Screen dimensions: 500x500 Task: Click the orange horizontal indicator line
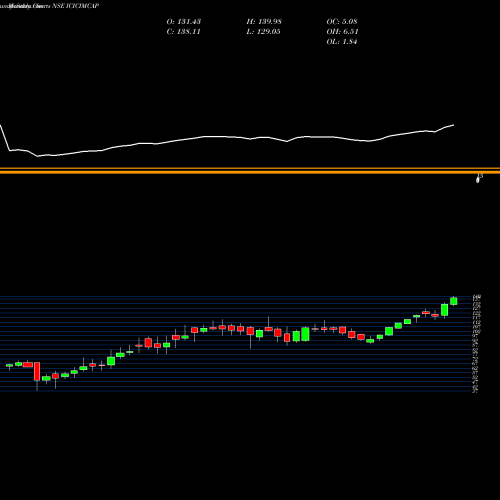pyautogui.click(x=250, y=171)
